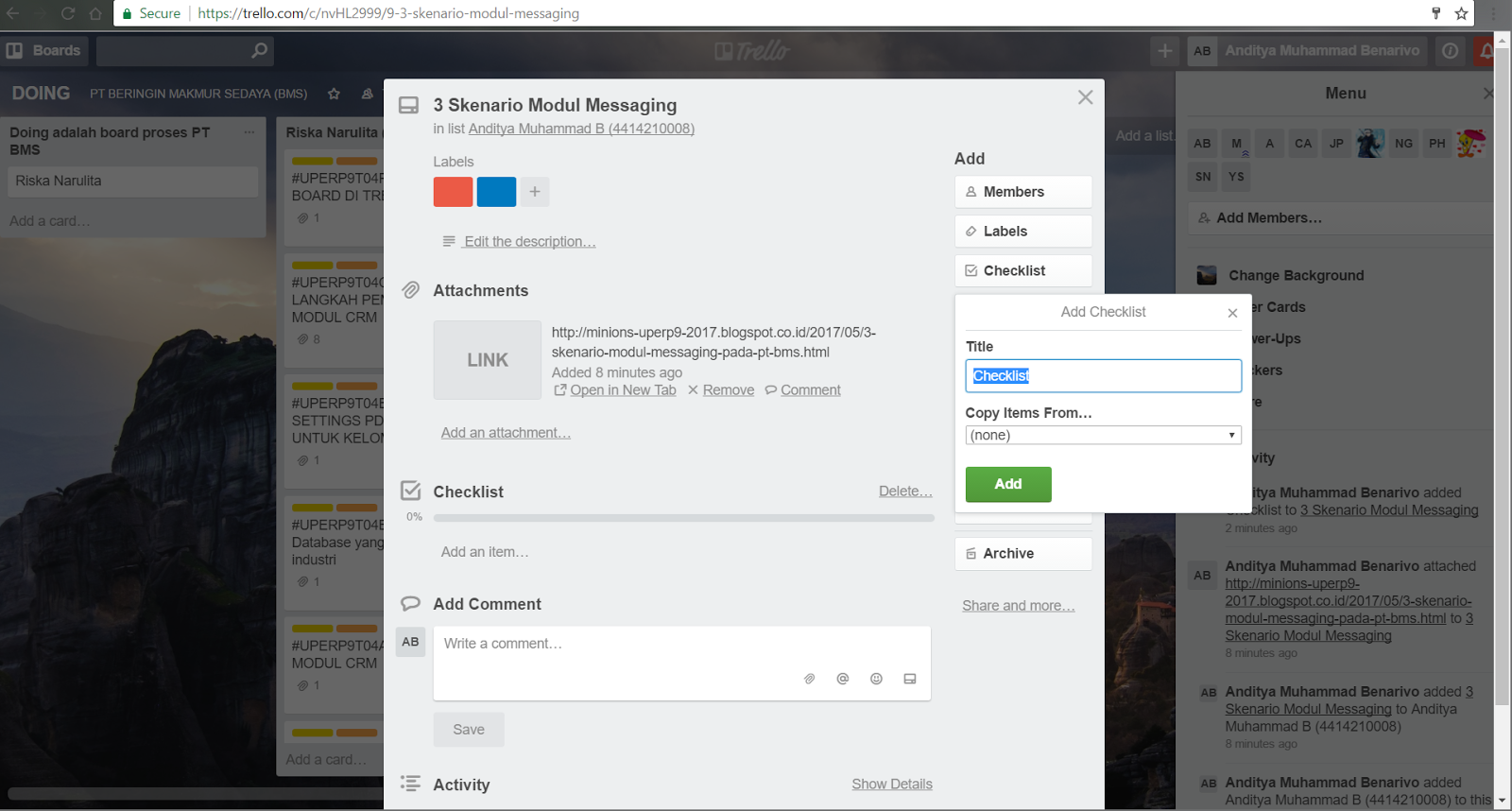Click Add an attachment link
This screenshot has width=1512, height=811.
pos(506,433)
